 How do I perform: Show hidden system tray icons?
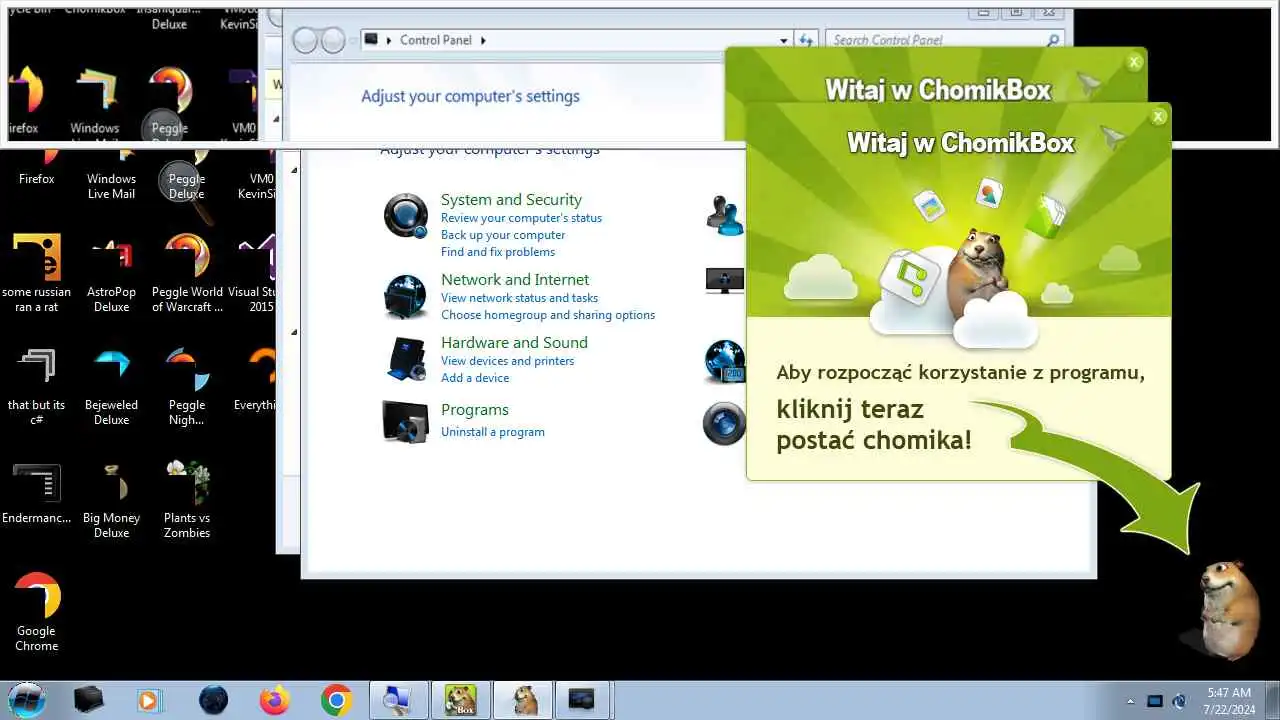[x=1131, y=701]
